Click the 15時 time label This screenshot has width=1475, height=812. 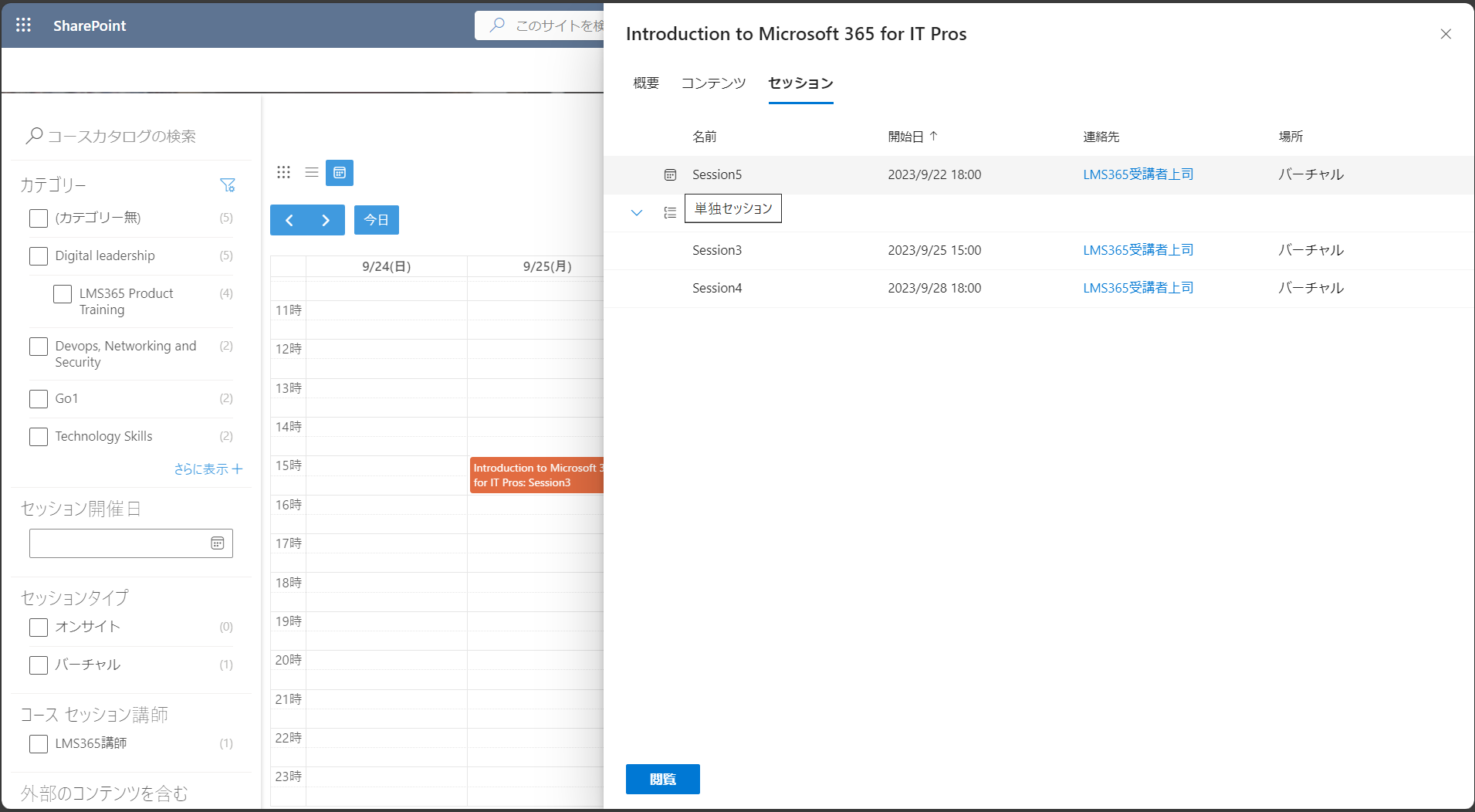click(289, 465)
